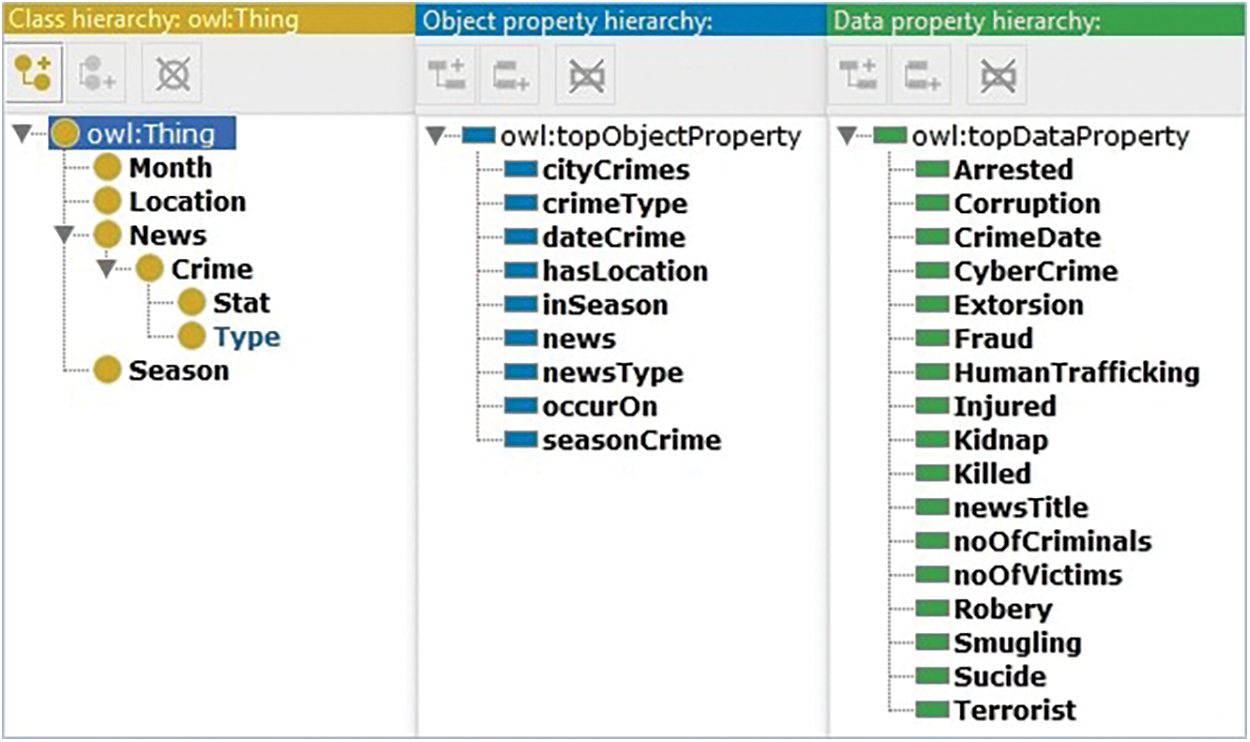Viewport: 1250px width, 742px height.
Task: Click the Delete selected class icon
Action: [x=171, y=75]
